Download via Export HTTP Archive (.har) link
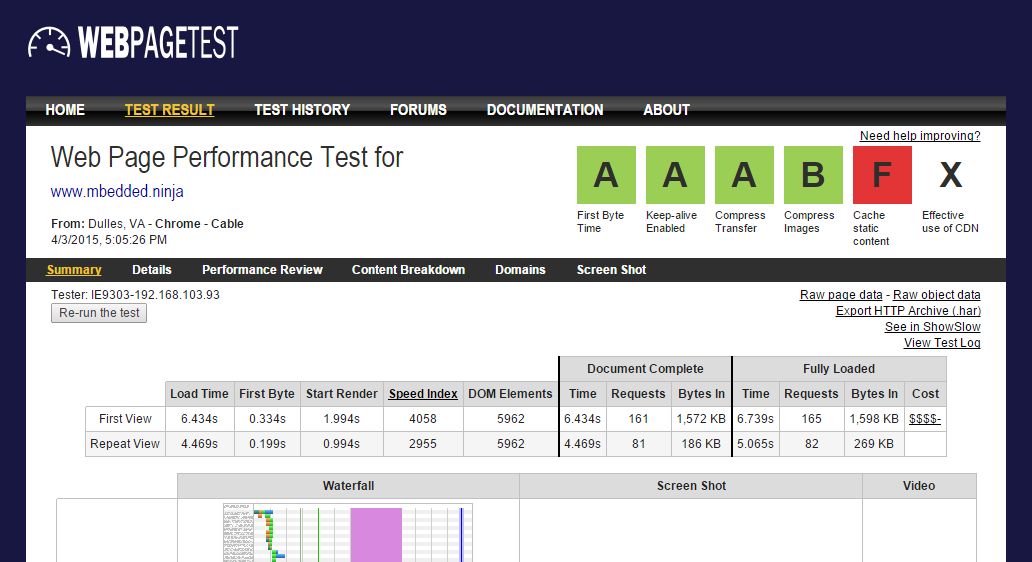 click(908, 311)
